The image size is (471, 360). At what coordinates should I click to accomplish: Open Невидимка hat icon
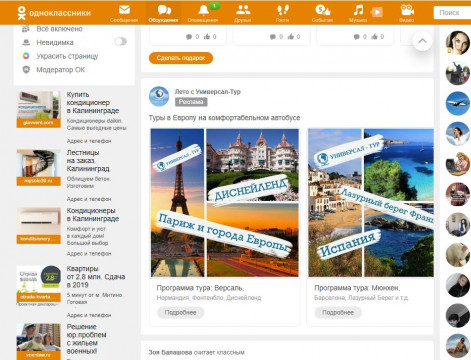click(x=26, y=42)
